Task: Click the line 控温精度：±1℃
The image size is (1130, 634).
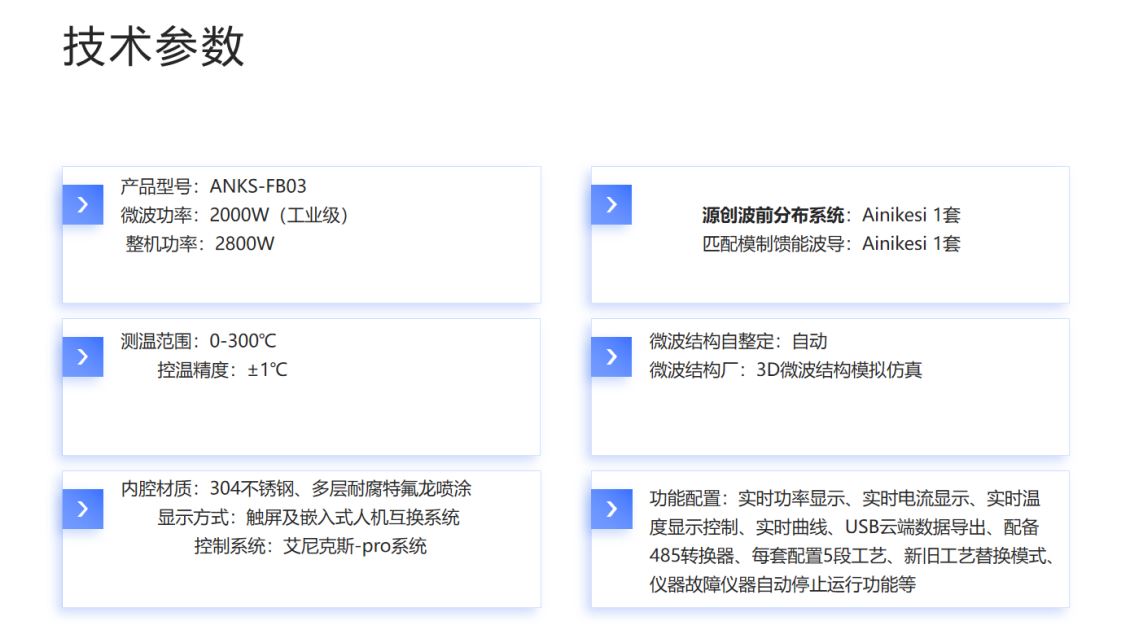Action: [x=222, y=370]
